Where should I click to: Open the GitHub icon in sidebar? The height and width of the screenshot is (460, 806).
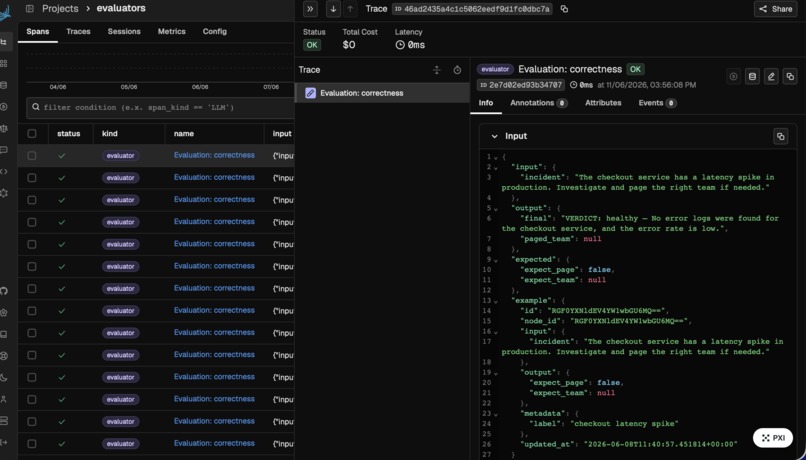pos(4,291)
